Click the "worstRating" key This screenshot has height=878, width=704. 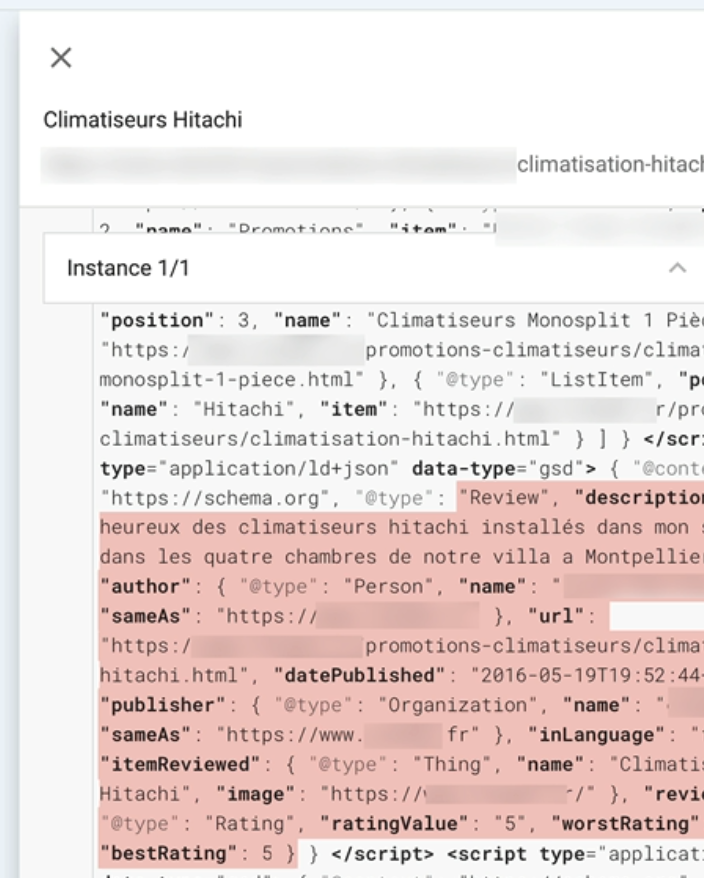click(625, 824)
